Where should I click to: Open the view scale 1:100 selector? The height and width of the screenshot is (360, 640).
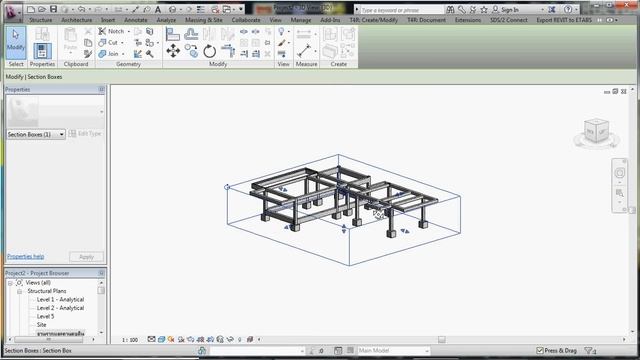coord(130,340)
